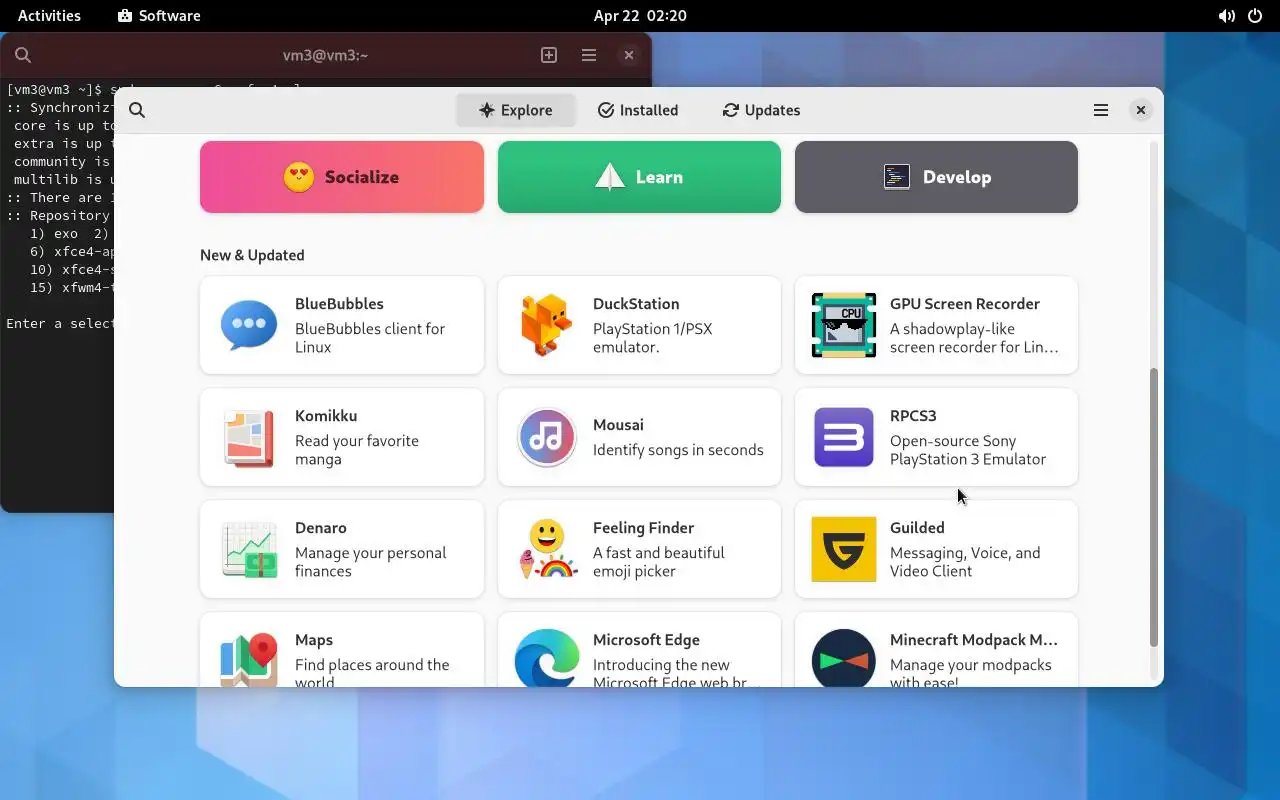The height and width of the screenshot is (800, 1280).
Task: Click the power icon in top bar
Action: [x=1255, y=16]
